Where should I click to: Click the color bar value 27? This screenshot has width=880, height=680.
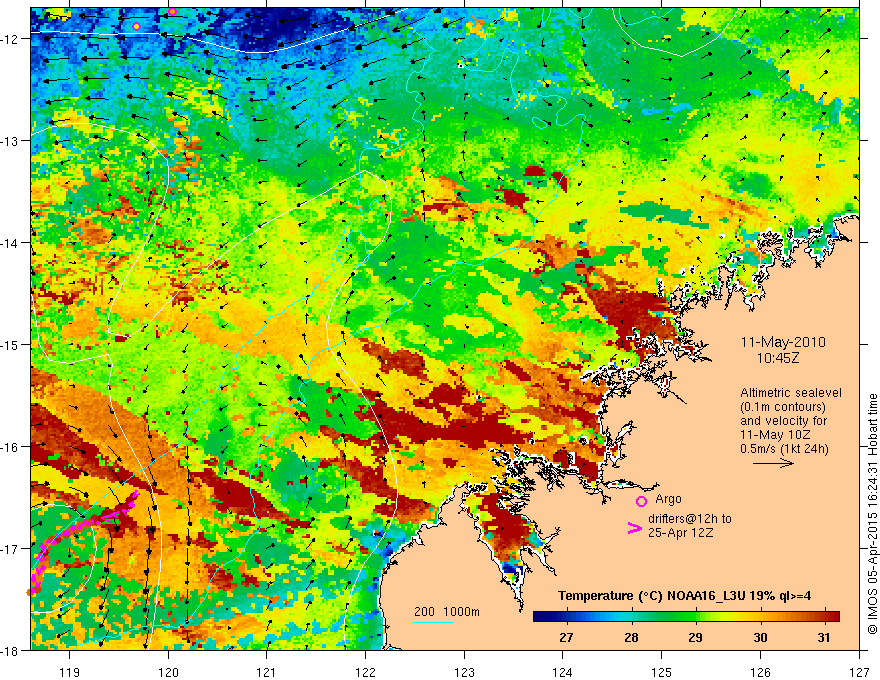click(x=566, y=637)
